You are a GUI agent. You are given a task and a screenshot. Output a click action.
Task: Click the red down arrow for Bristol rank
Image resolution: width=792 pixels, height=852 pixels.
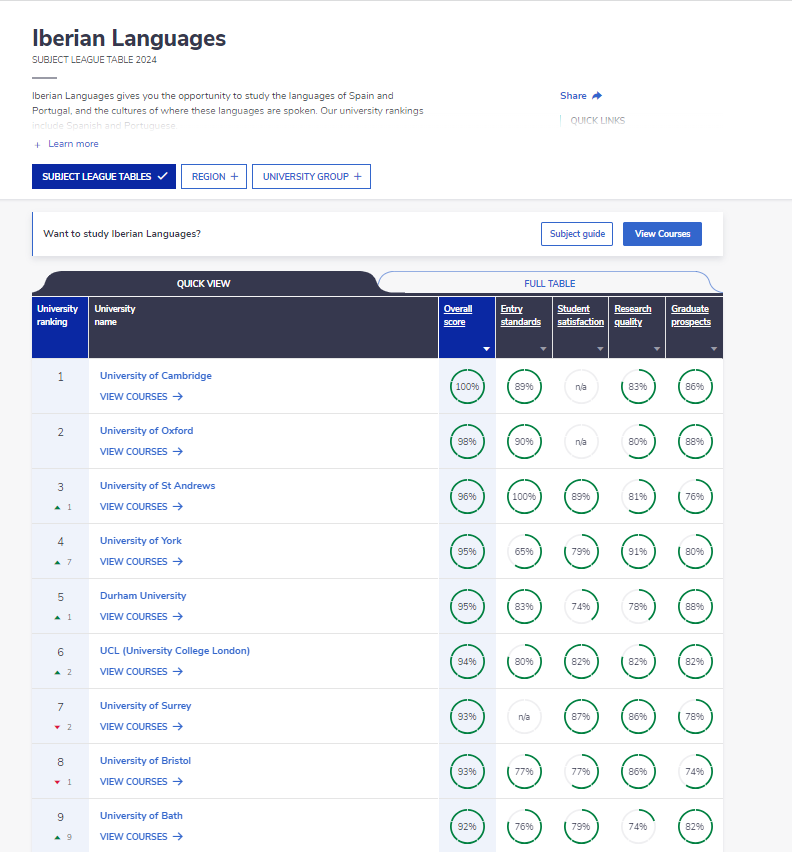(57, 782)
